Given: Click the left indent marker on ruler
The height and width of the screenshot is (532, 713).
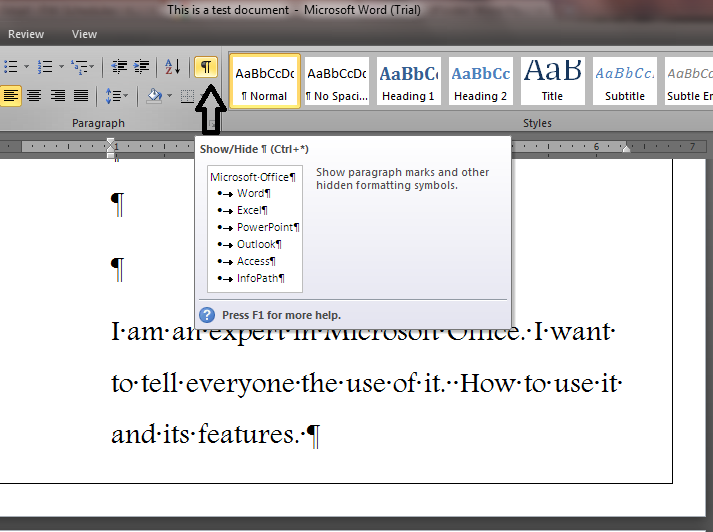Looking at the screenshot, I should point(112,153).
